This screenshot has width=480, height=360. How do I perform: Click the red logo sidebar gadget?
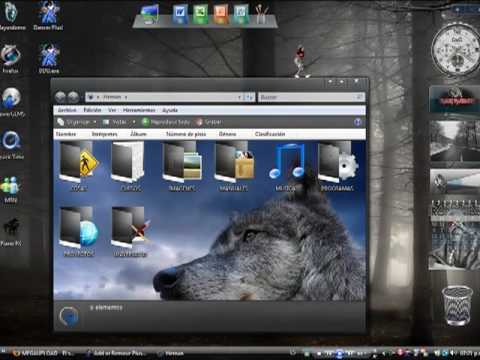[x=455, y=99]
